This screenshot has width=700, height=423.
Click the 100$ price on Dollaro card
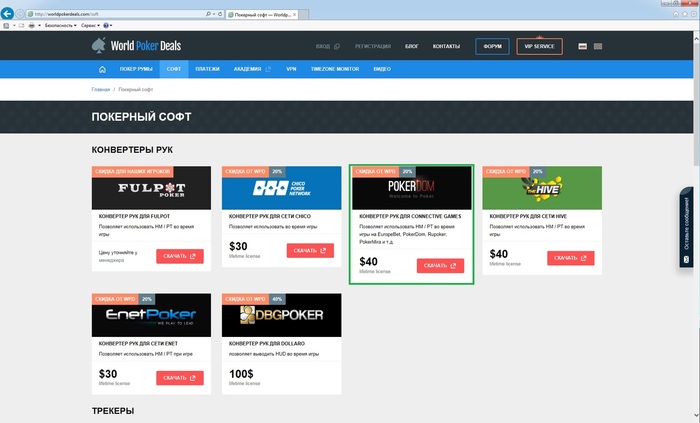[x=242, y=373]
